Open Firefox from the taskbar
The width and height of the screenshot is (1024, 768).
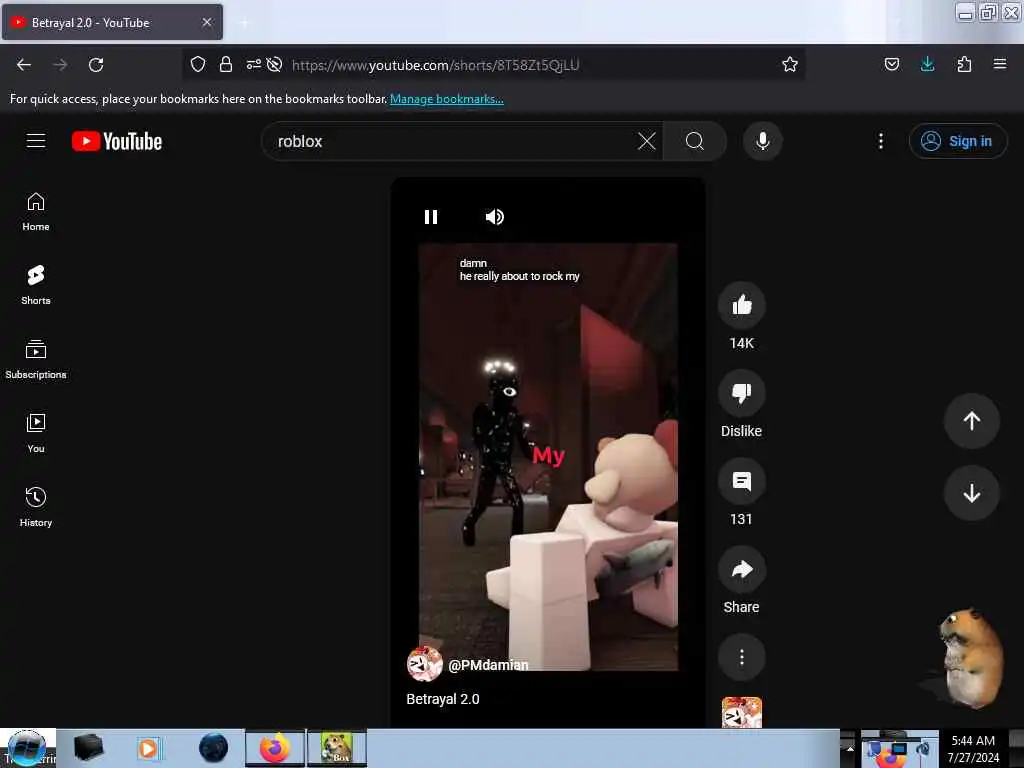click(275, 748)
